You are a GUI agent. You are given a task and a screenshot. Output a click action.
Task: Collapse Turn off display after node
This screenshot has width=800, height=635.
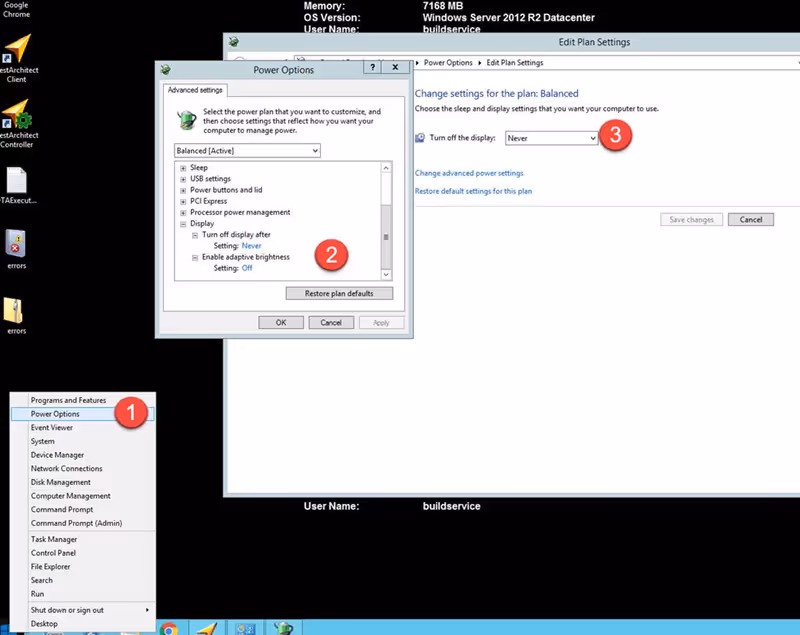coord(194,235)
